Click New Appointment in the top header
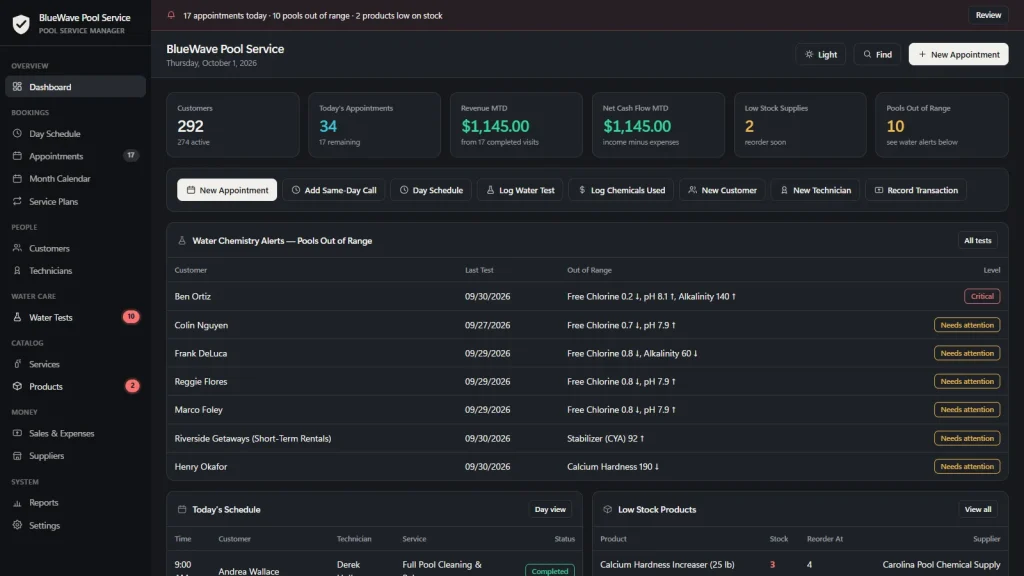This screenshot has width=1024, height=576. (958, 54)
